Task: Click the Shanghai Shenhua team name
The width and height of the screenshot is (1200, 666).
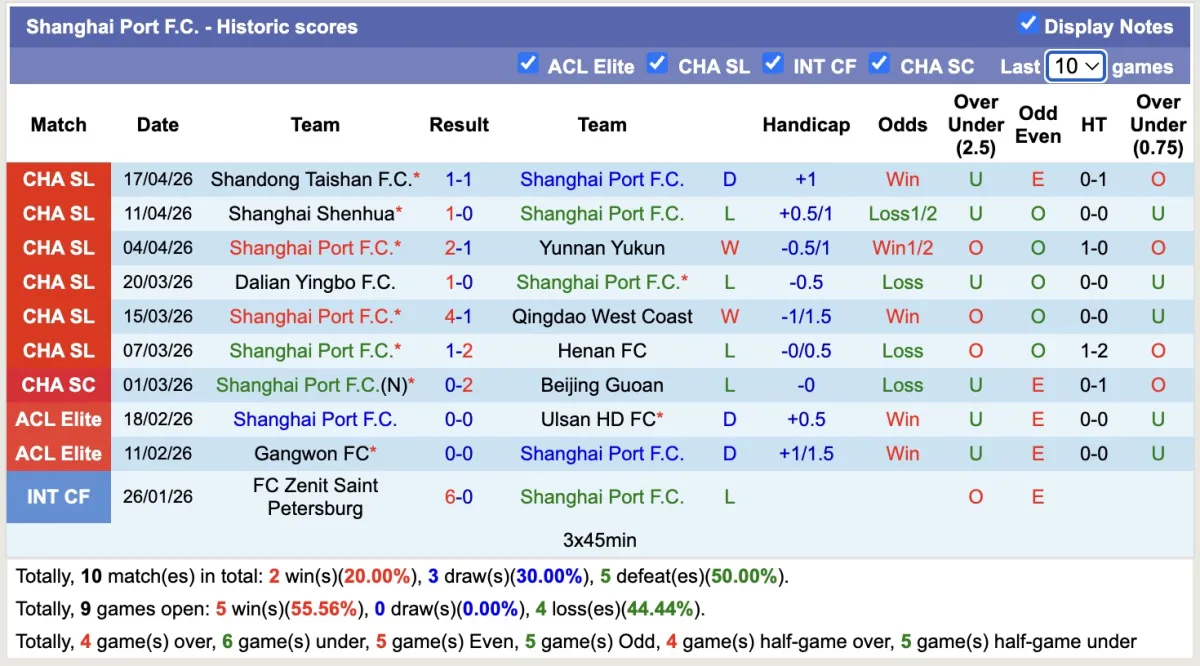Action: coord(311,214)
